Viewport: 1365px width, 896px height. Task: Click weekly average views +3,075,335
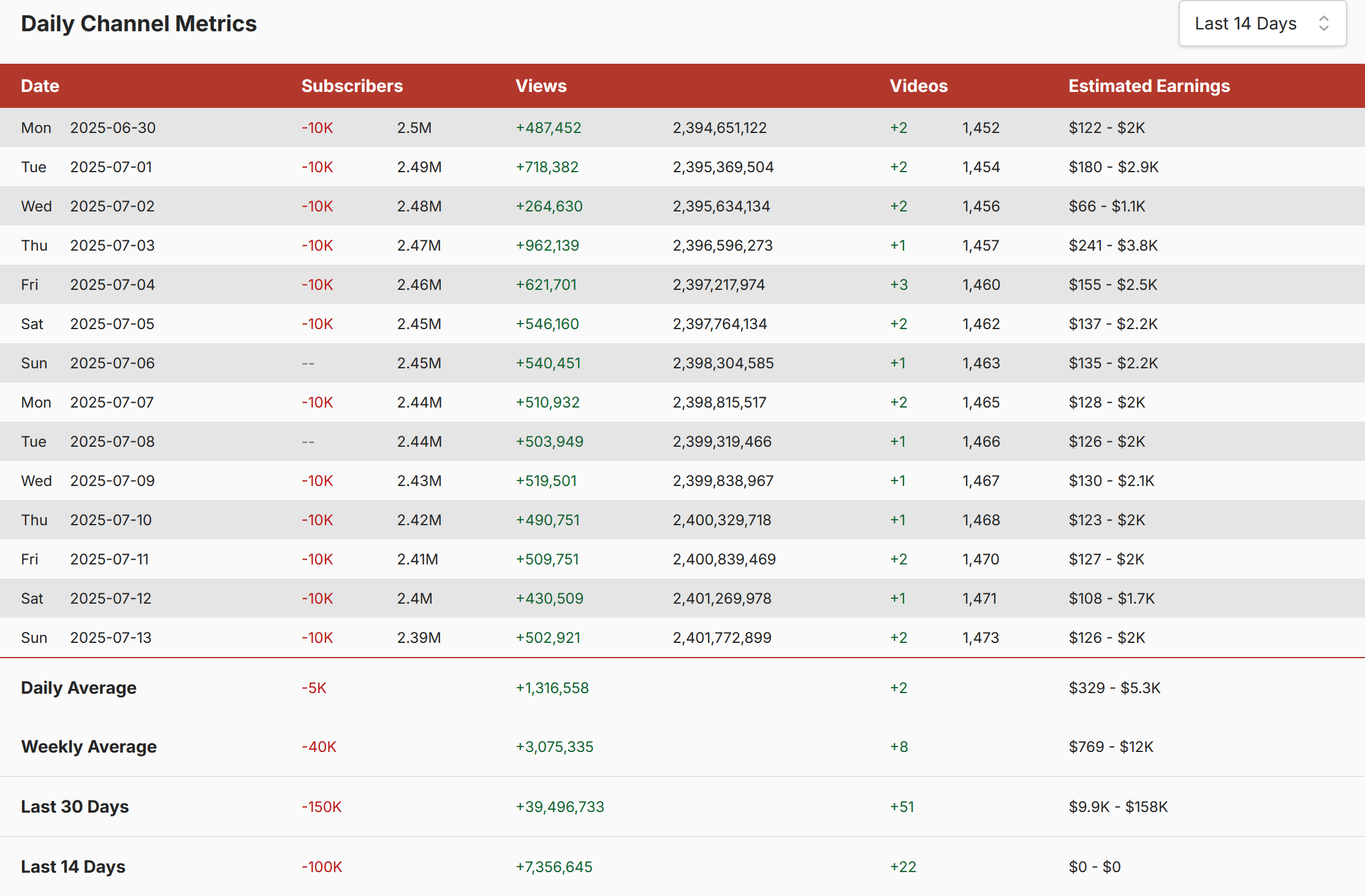click(554, 746)
